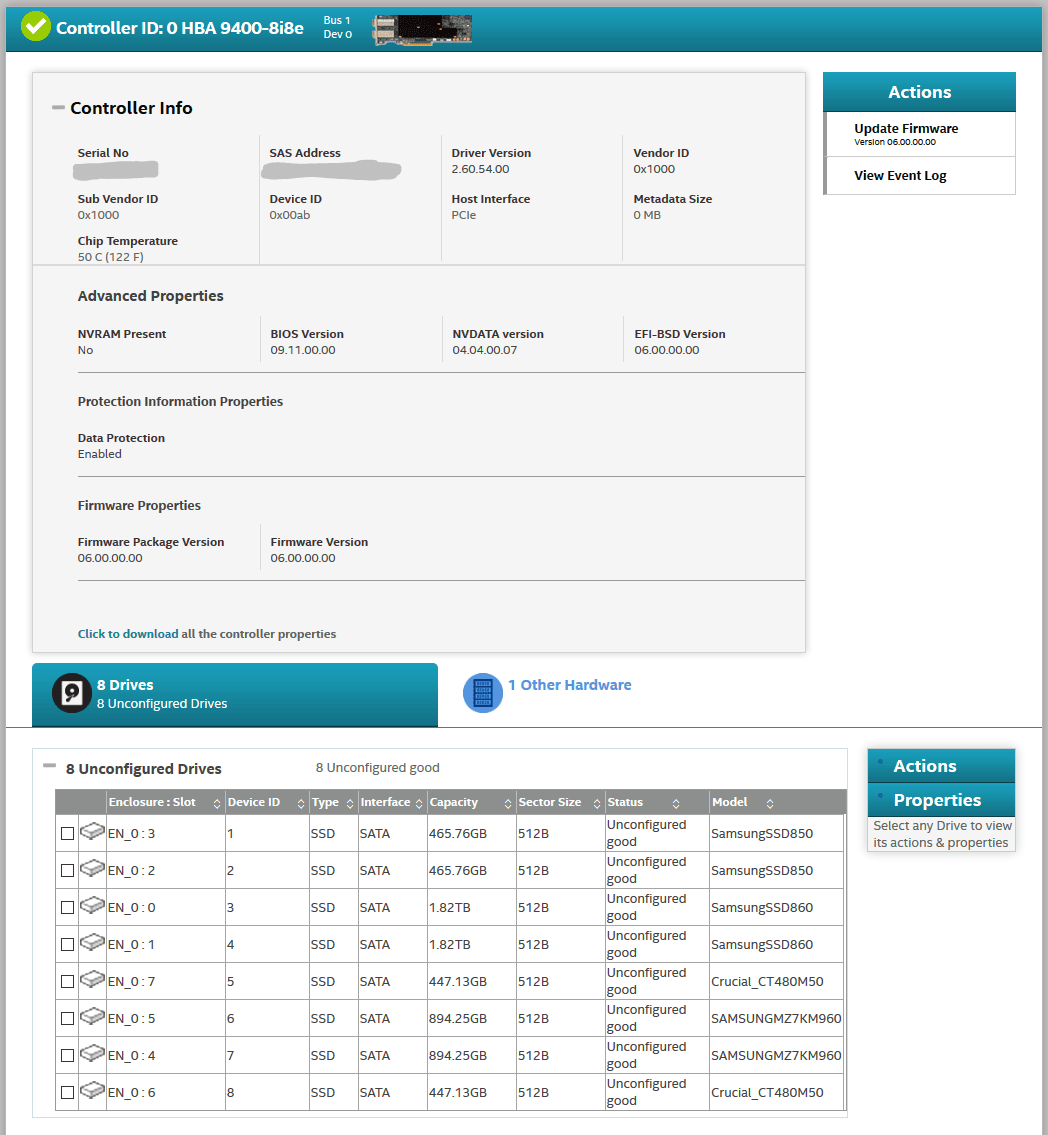Viewport: 1048px width, 1135px height.
Task: Select checkbox for drive EN_0 : 3
Action: pyautogui.click(x=67, y=834)
